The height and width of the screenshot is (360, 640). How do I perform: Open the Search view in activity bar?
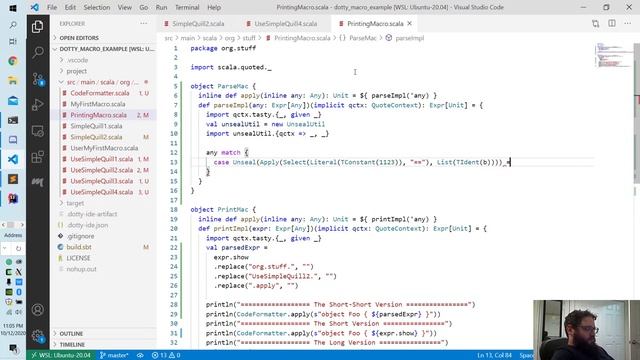point(38,52)
